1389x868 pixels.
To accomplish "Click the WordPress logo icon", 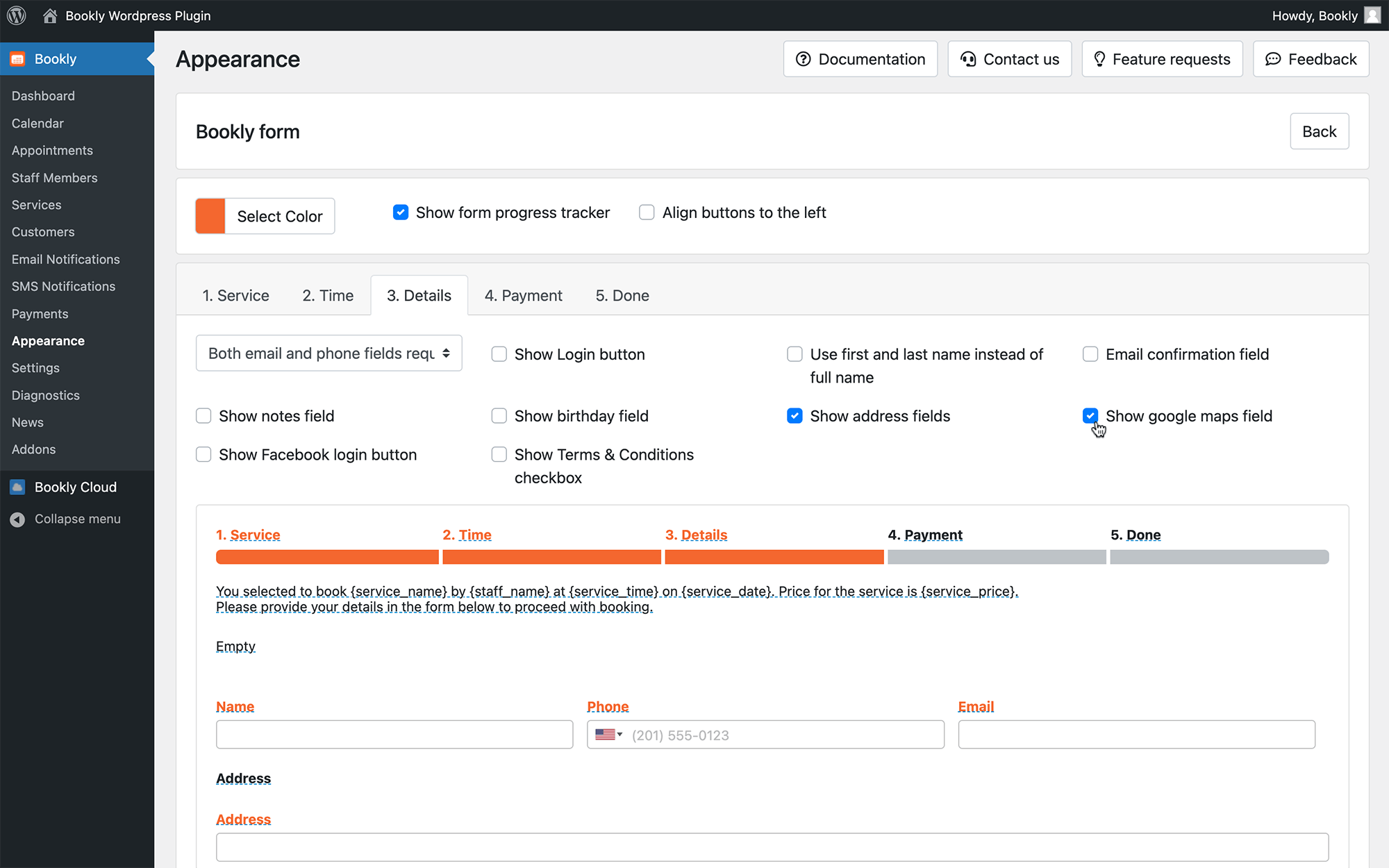I will (x=17, y=15).
